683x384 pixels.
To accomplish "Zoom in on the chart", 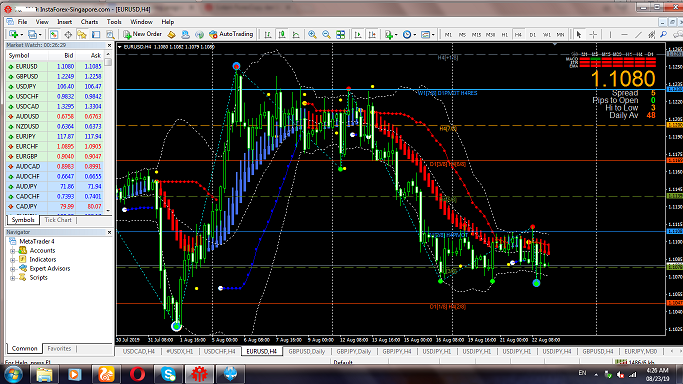I will coord(312,34).
